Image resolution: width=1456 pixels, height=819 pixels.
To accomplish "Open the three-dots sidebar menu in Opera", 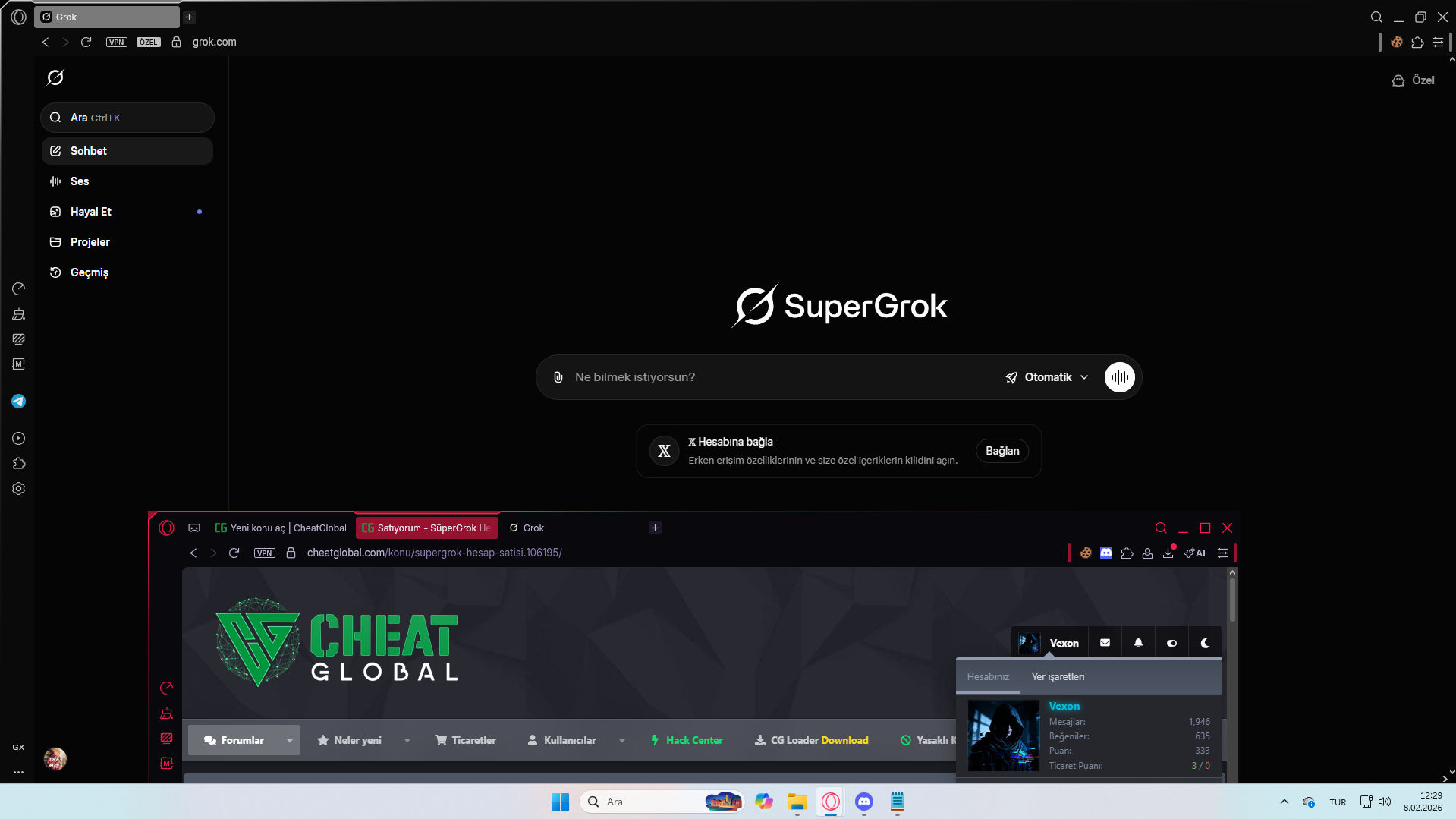I will pyautogui.click(x=18, y=773).
